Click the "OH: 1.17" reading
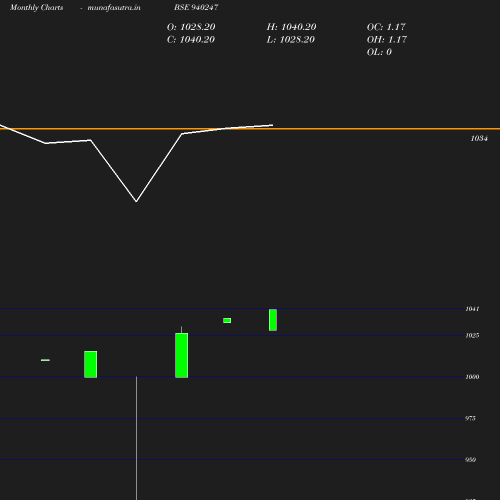Screen dimensions: 500x500 (x=387, y=40)
